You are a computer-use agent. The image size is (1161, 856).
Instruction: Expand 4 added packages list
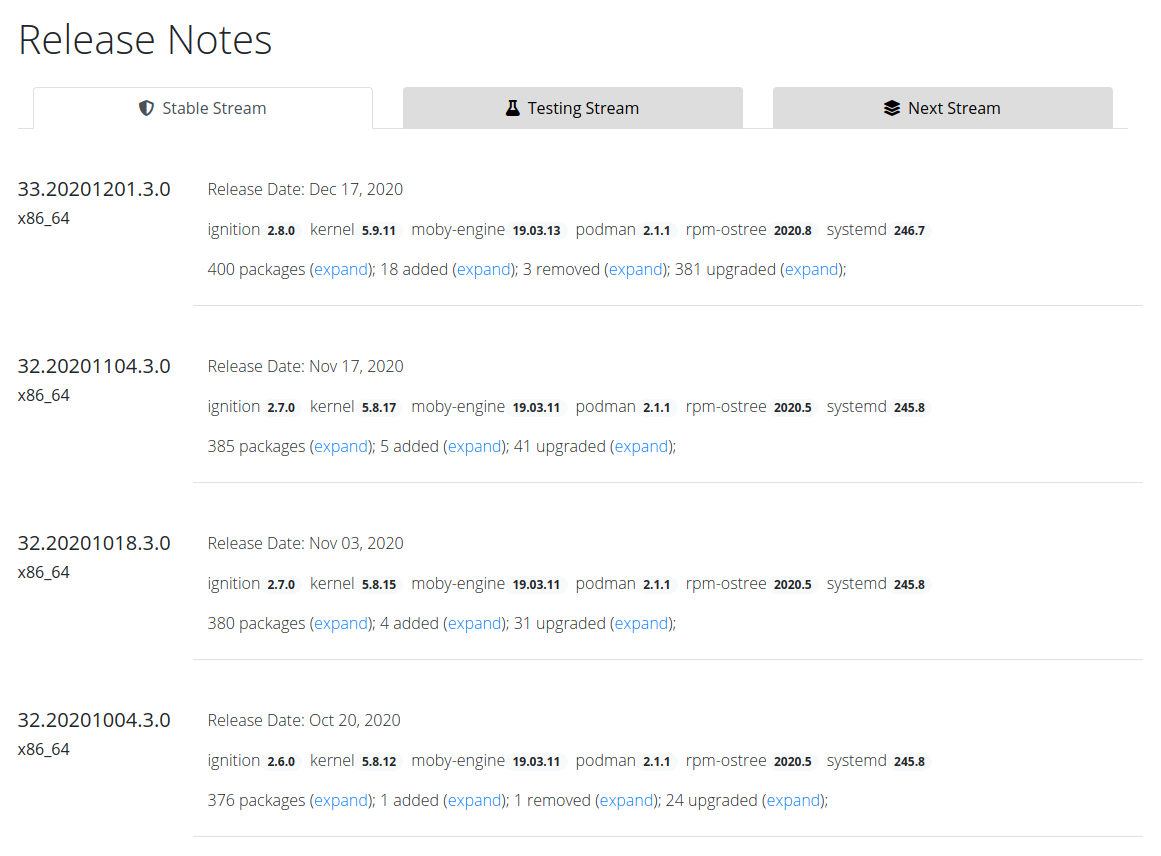[x=474, y=623]
